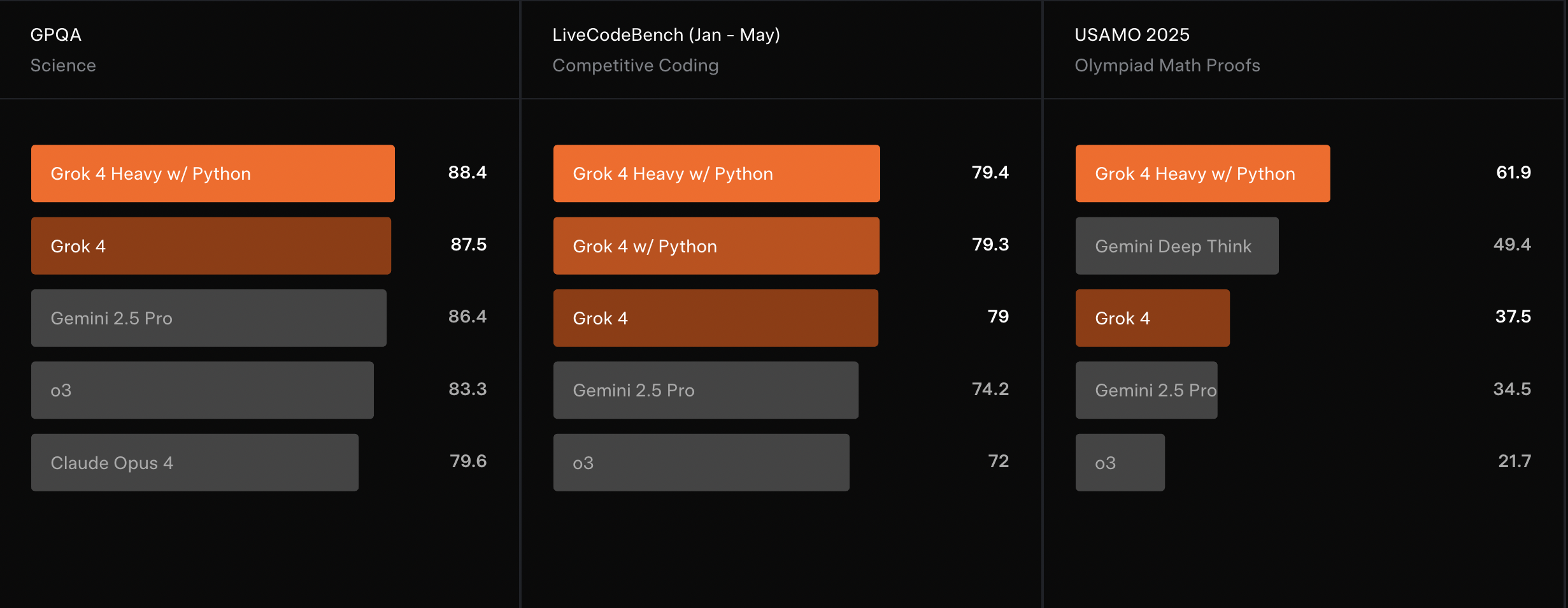The width and height of the screenshot is (1568, 608).
Task: Click Grok 4 bar in LiveCodeBench chart
Action: coord(715,318)
